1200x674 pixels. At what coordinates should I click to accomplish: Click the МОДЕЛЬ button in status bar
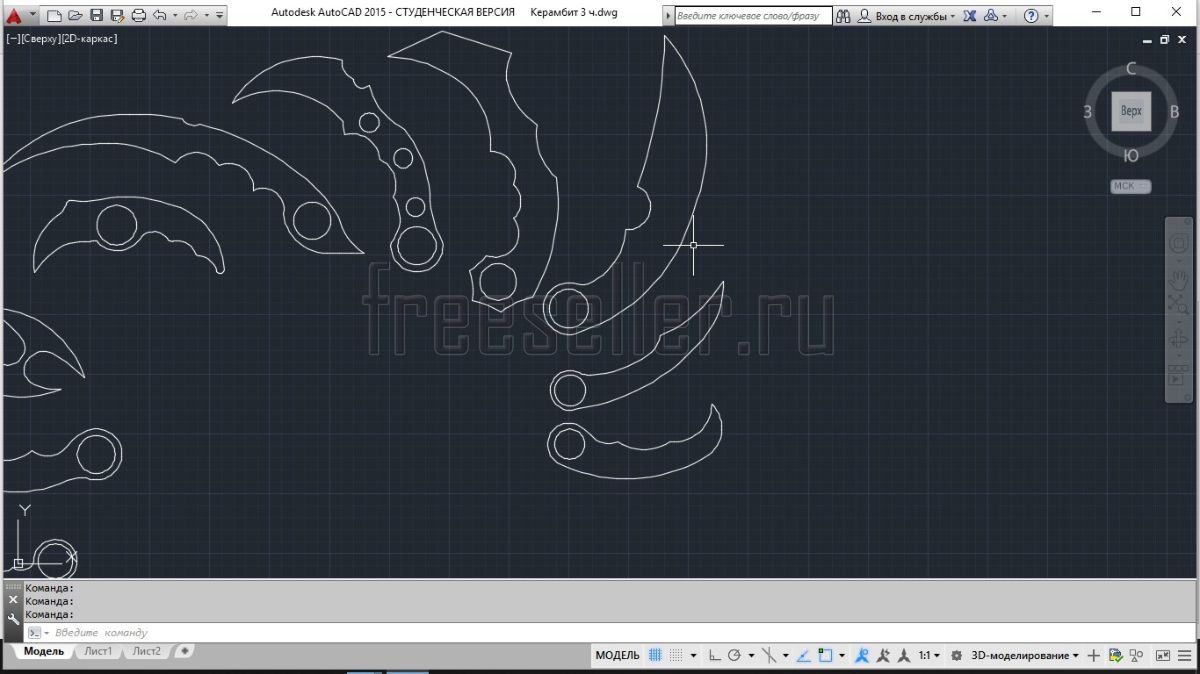pyautogui.click(x=617, y=656)
